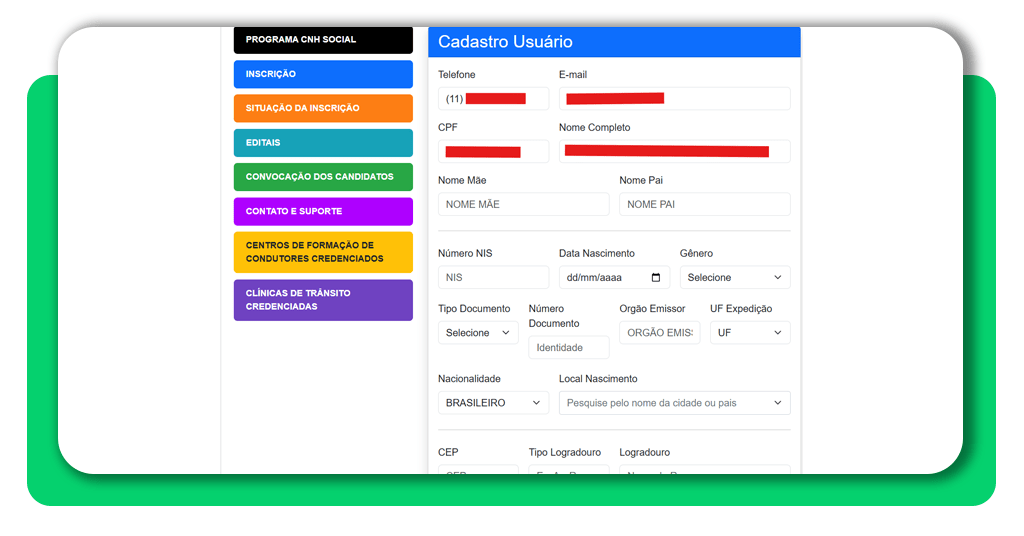Focus the Nome Pai text field
Viewport: 1024px width, 536px height.
tap(704, 204)
